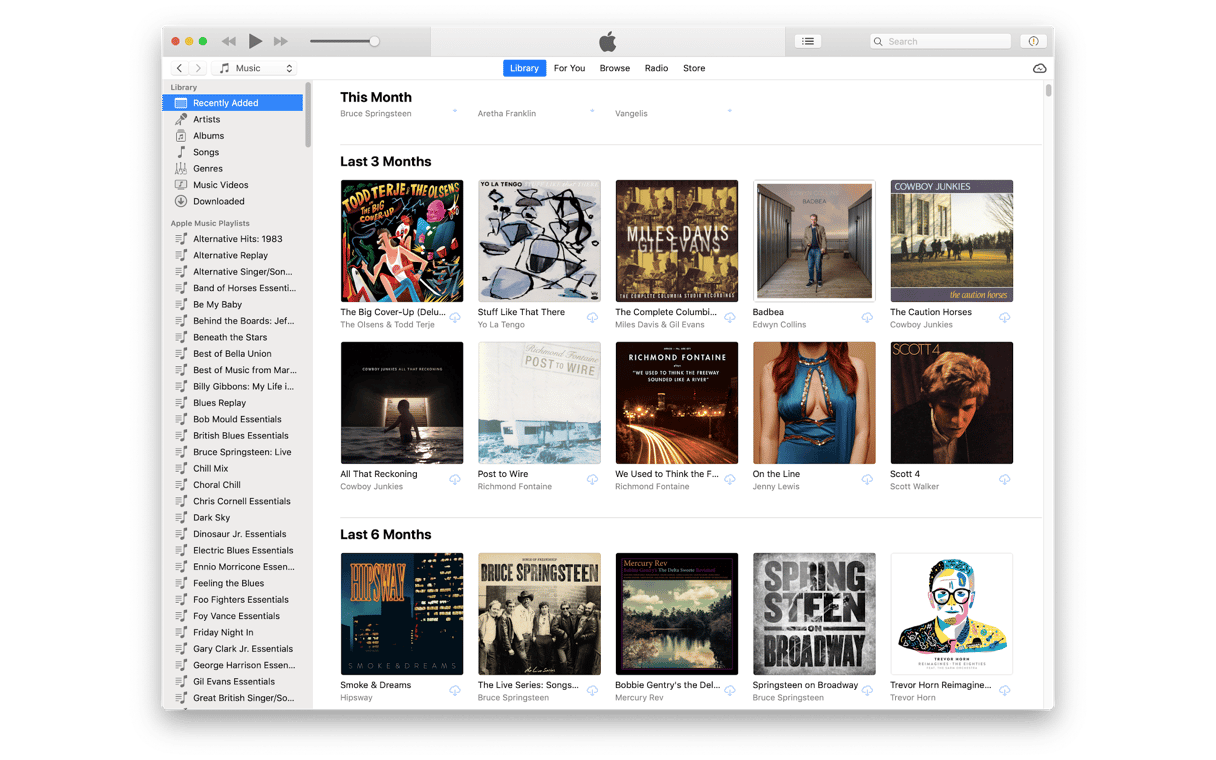Click the Cowboy Junkies artist link under Caution Horses
Image resolution: width=1216 pixels, height=760 pixels.
[921, 325]
